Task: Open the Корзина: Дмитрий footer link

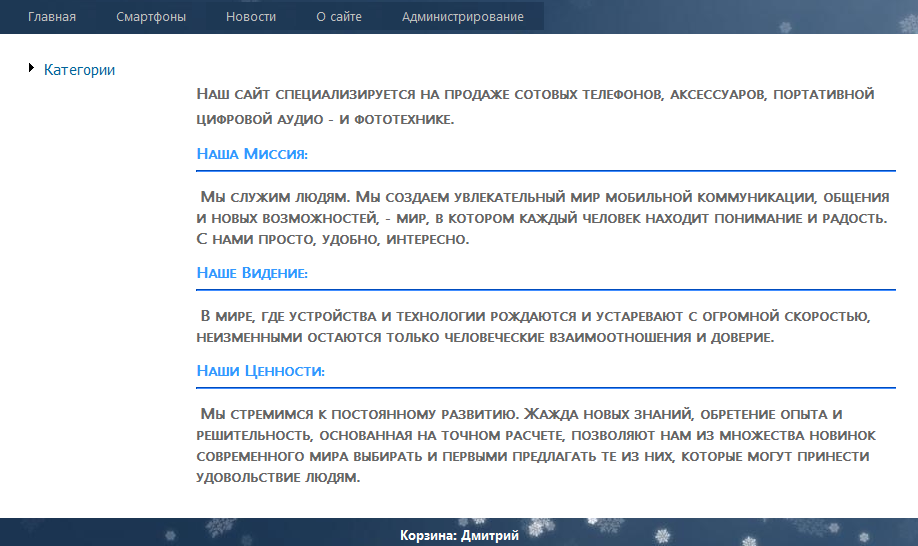Action: coord(459,535)
